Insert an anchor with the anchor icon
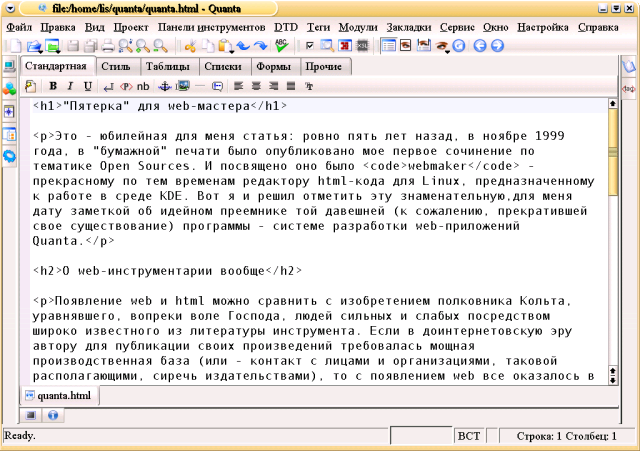The height and width of the screenshot is (451, 640). coord(166,86)
